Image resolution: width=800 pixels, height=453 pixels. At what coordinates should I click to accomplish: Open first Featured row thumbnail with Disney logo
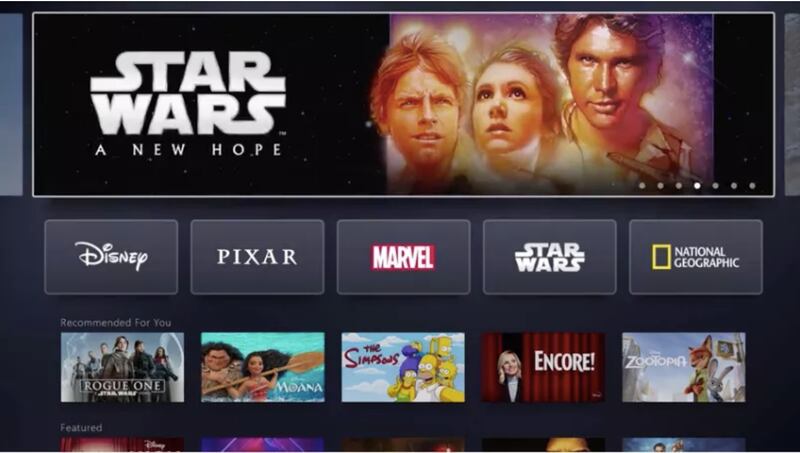pos(122,444)
